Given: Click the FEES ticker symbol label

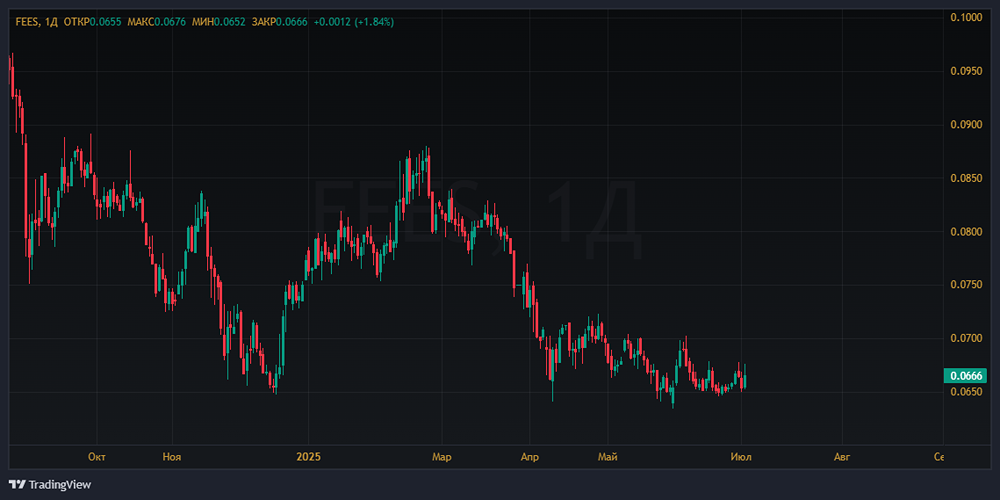Looking at the screenshot, I should coord(29,22).
